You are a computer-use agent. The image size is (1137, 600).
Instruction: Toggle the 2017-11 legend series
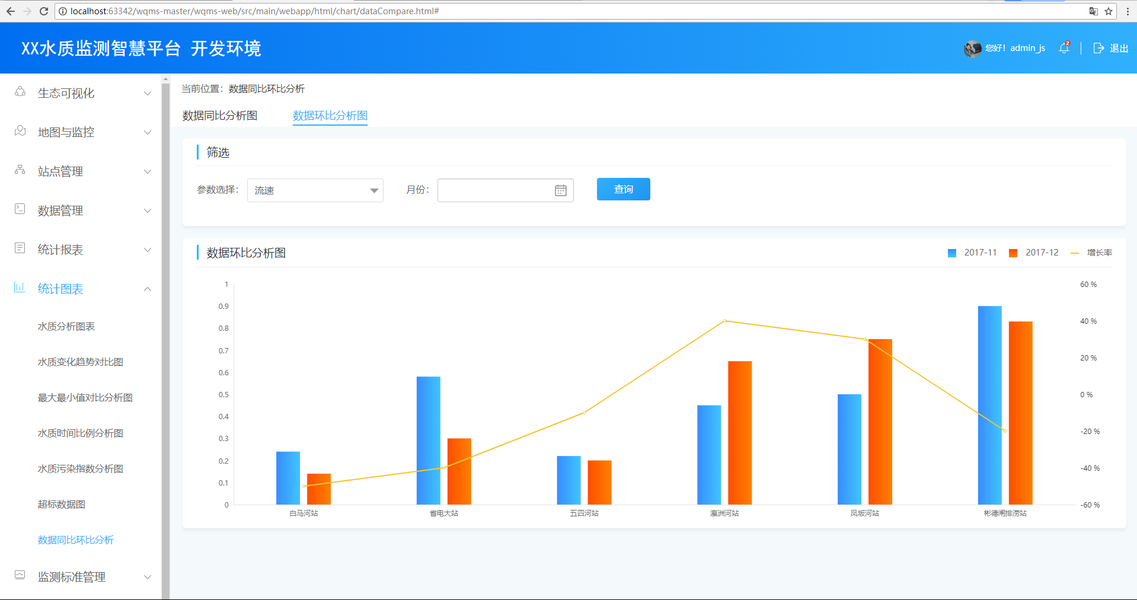(x=972, y=252)
